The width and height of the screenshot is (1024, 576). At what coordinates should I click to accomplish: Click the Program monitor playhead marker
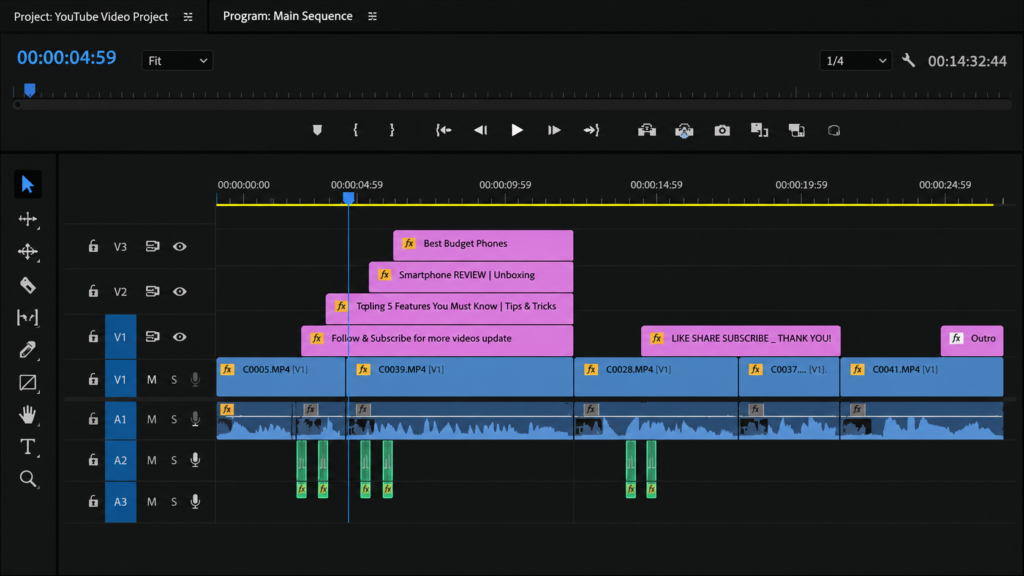click(x=29, y=89)
